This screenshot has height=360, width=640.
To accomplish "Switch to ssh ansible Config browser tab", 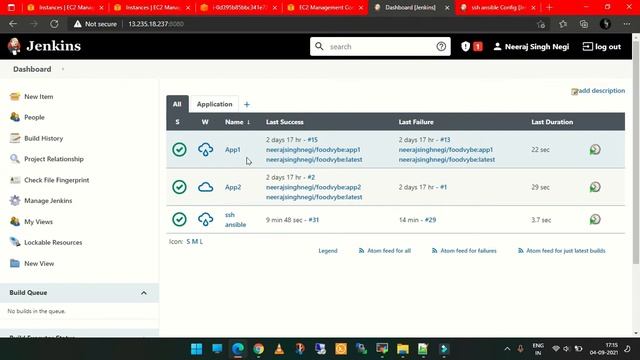I will pyautogui.click(x=497, y=7).
